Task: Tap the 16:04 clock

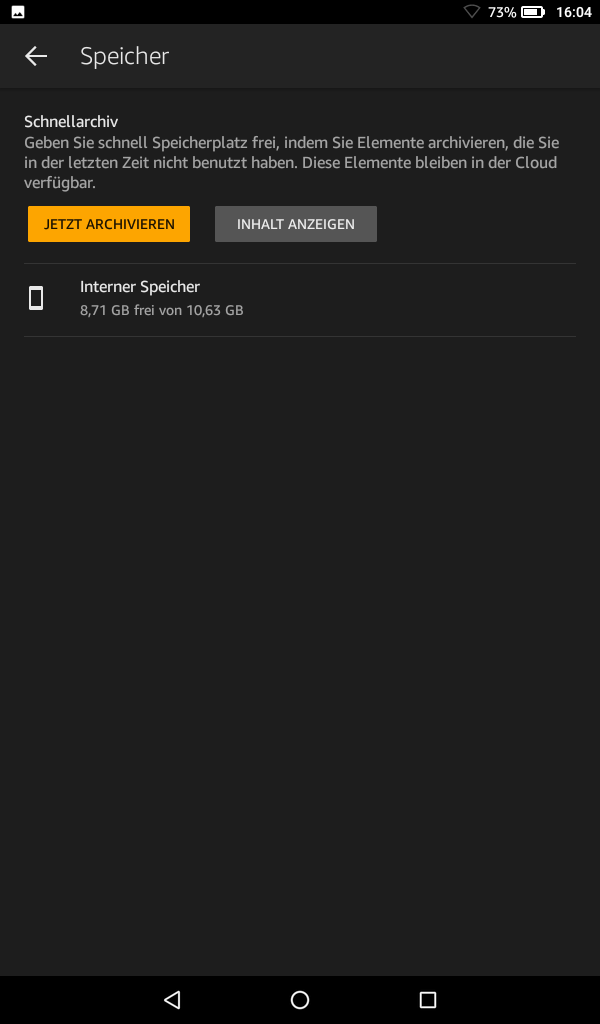Action: (573, 12)
